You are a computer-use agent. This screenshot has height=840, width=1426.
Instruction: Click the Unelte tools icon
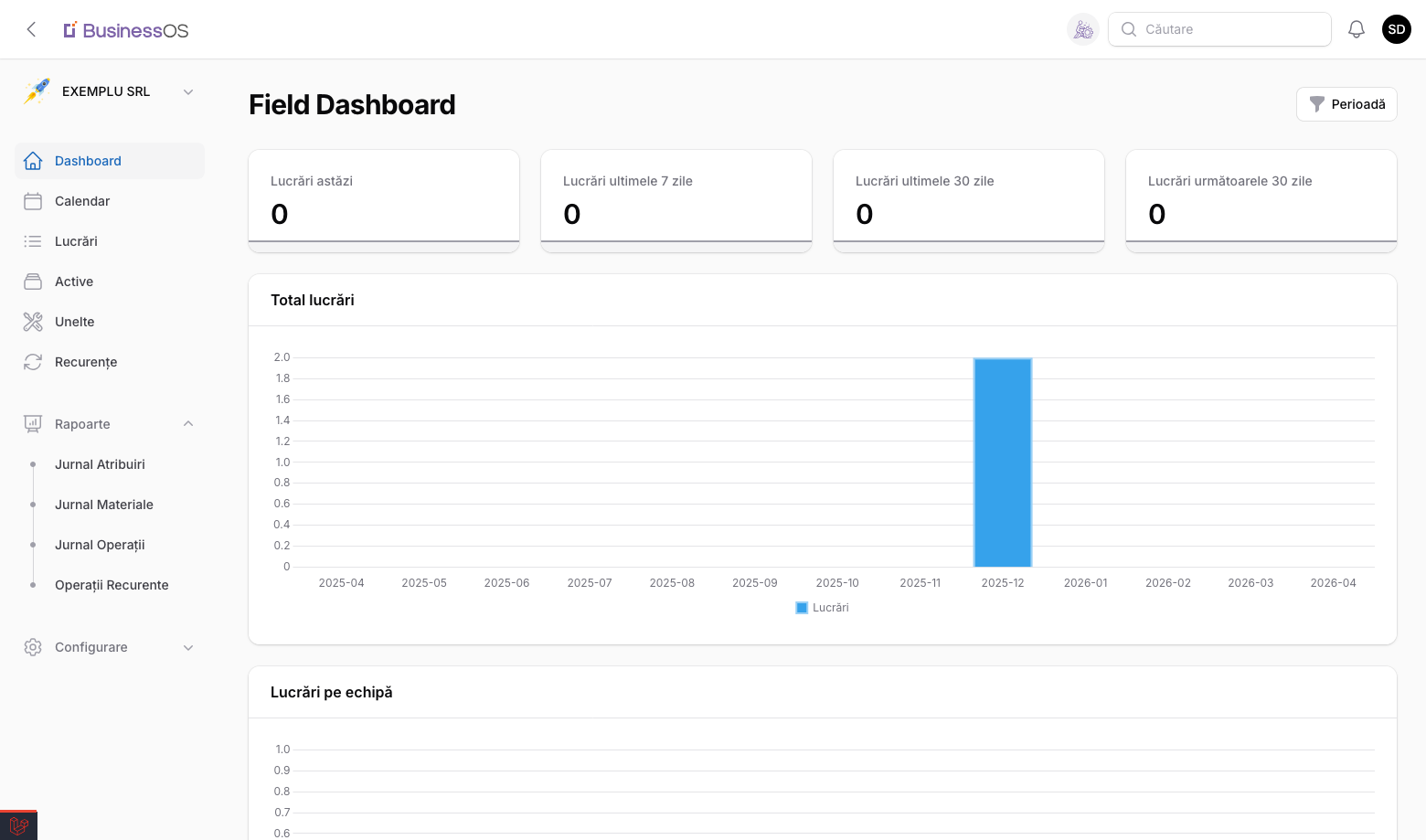tap(33, 322)
